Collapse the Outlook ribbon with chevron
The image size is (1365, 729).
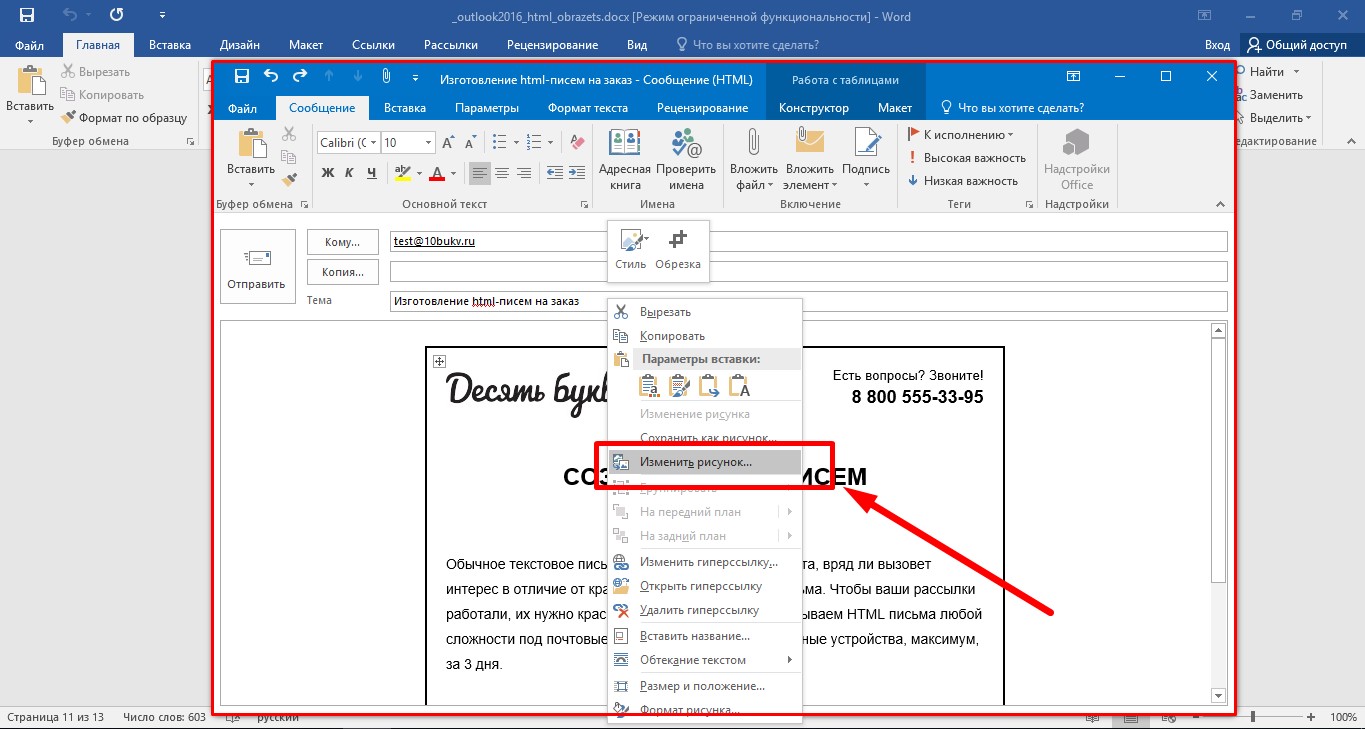click(x=1220, y=204)
